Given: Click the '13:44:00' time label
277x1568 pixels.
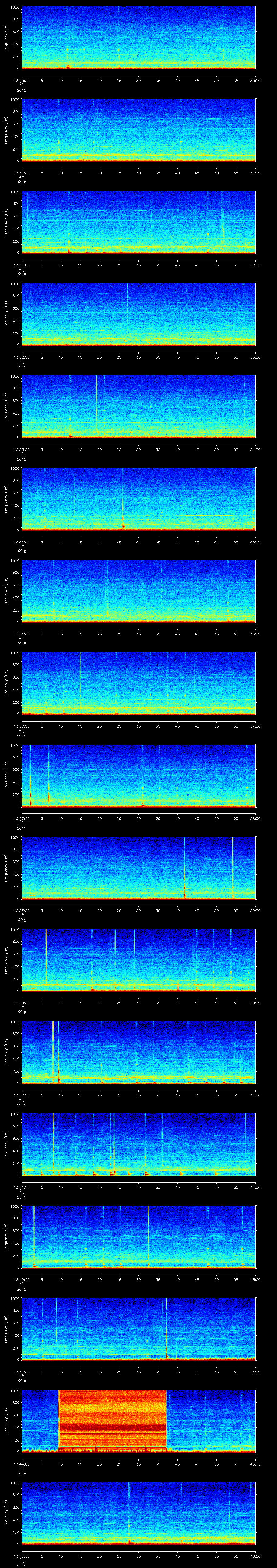Looking at the screenshot, I should [21, 1463].
